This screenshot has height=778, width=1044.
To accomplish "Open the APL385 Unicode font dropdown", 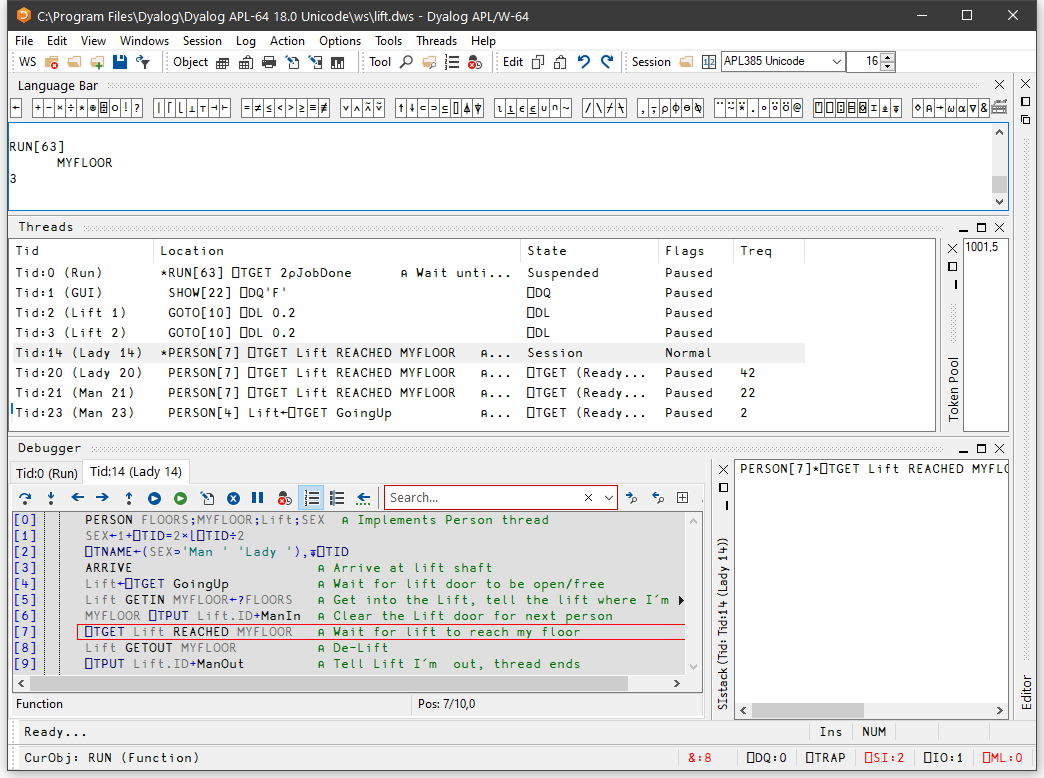I will click(836, 62).
